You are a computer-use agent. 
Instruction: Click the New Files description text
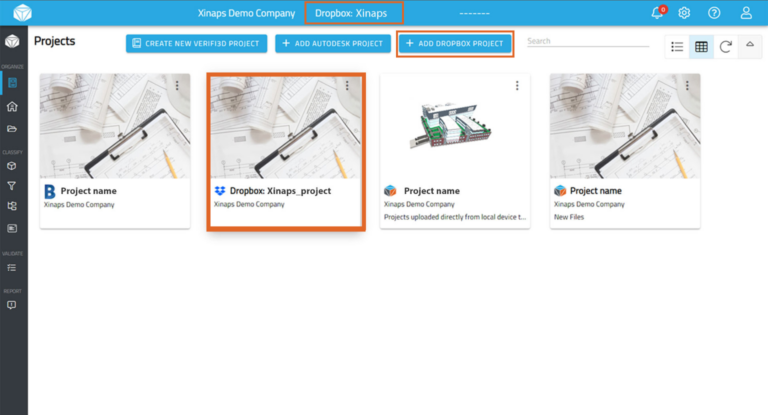tap(569, 217)
